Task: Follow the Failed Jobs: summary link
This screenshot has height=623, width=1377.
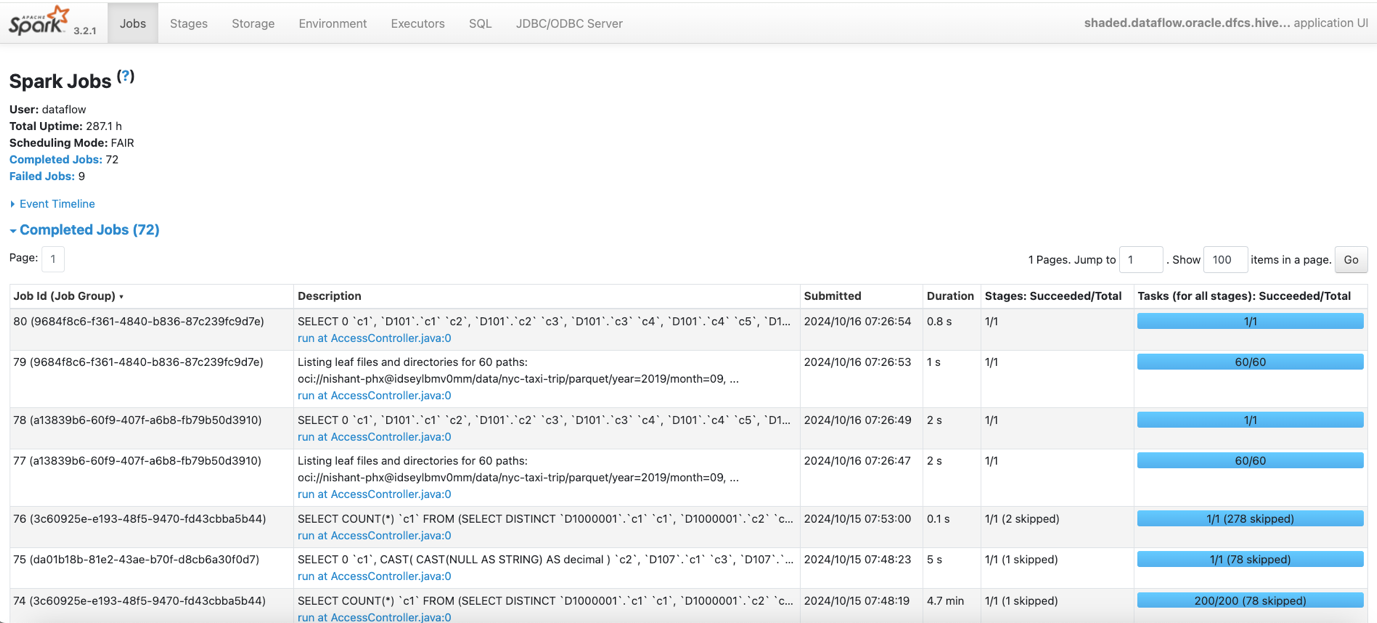Action: [x=42, y=176]
